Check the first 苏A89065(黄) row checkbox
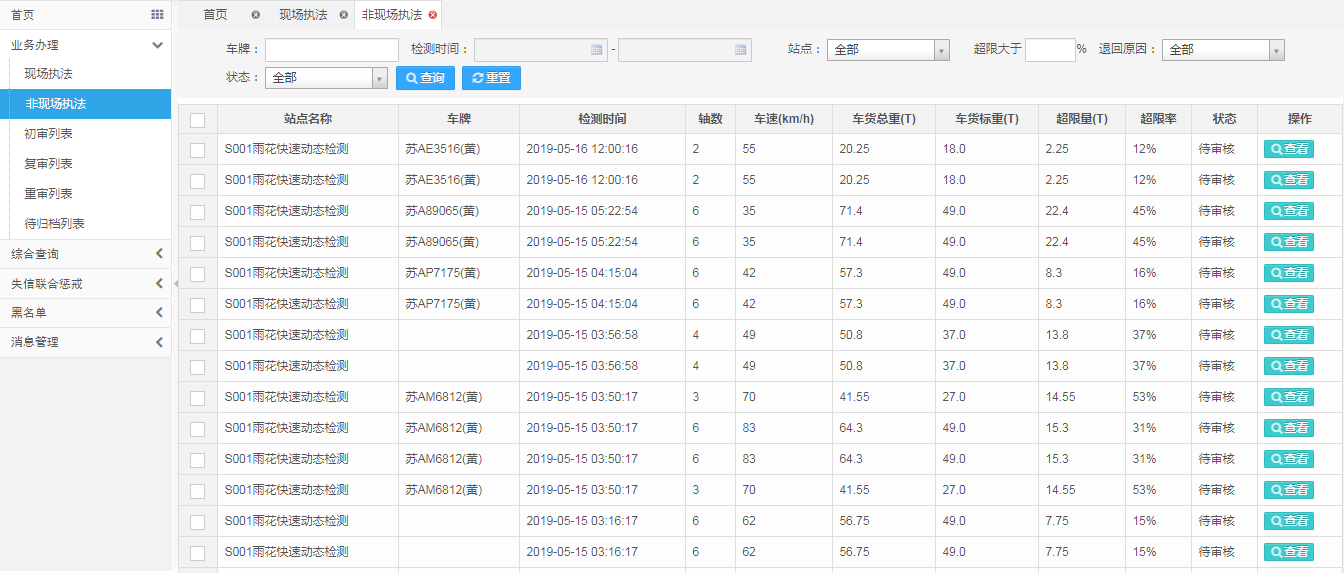Screen dimensions: 1344x586 (197, 212)
